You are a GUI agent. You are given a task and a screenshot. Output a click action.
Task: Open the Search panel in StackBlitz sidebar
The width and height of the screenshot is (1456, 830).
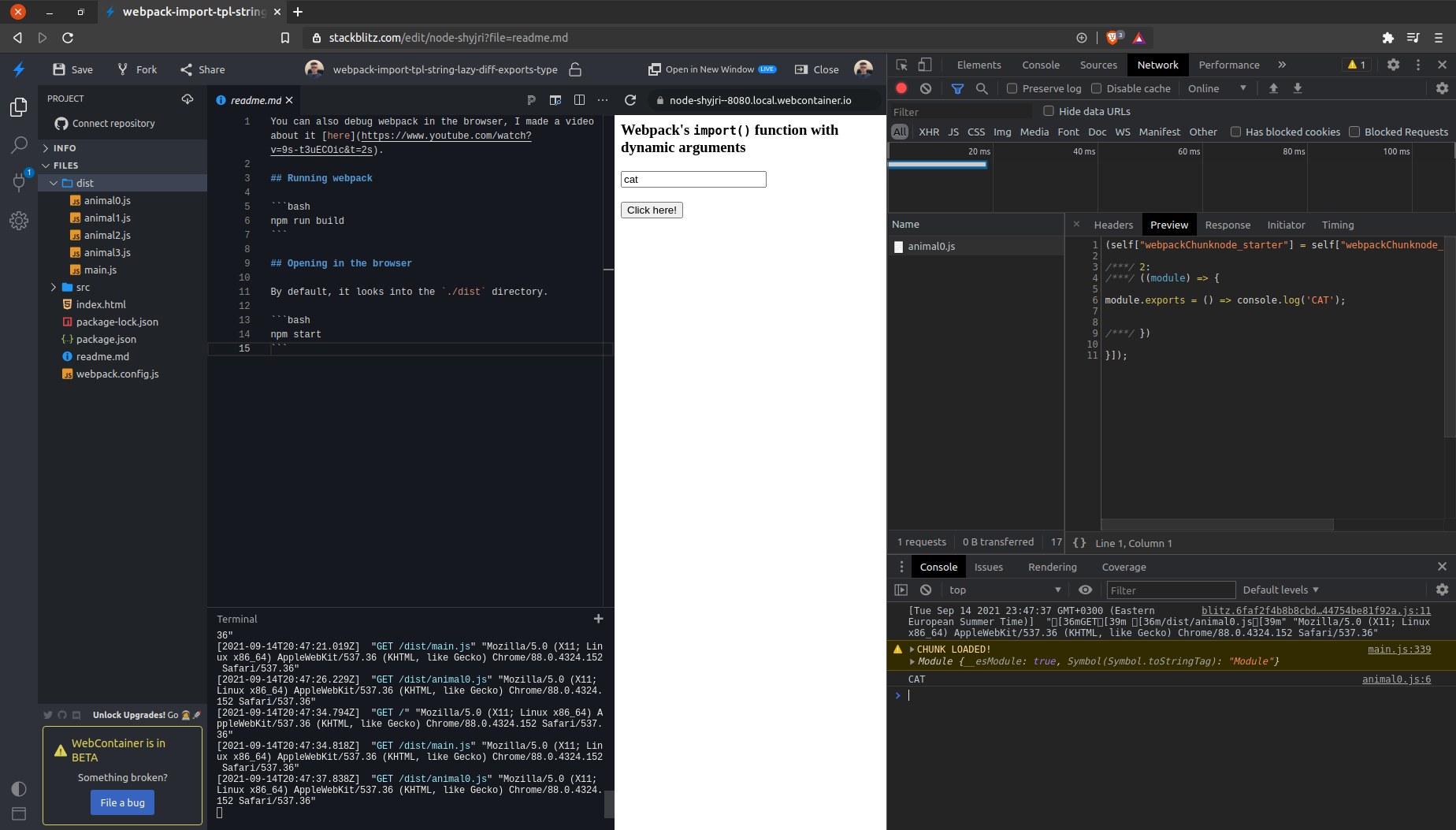click(x=19, y=145)
